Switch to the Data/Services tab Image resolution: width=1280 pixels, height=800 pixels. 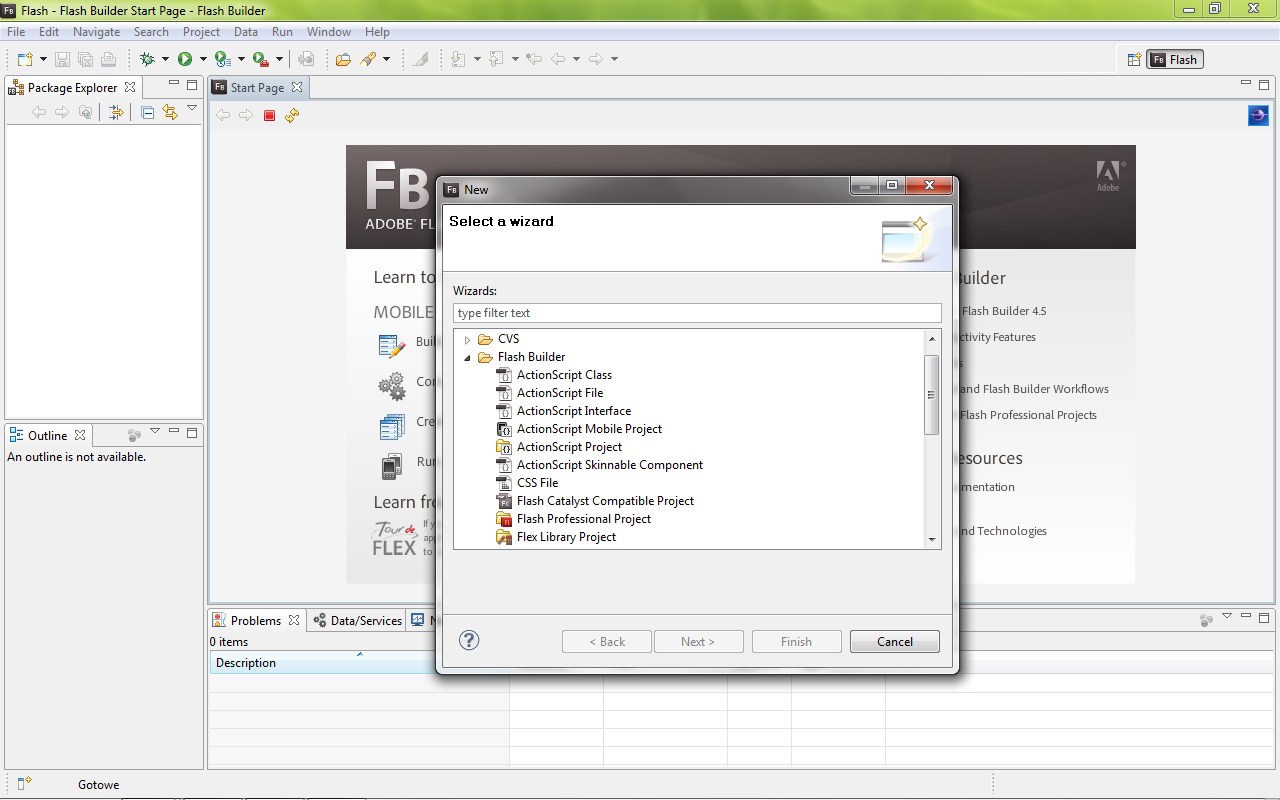[357, 621]
